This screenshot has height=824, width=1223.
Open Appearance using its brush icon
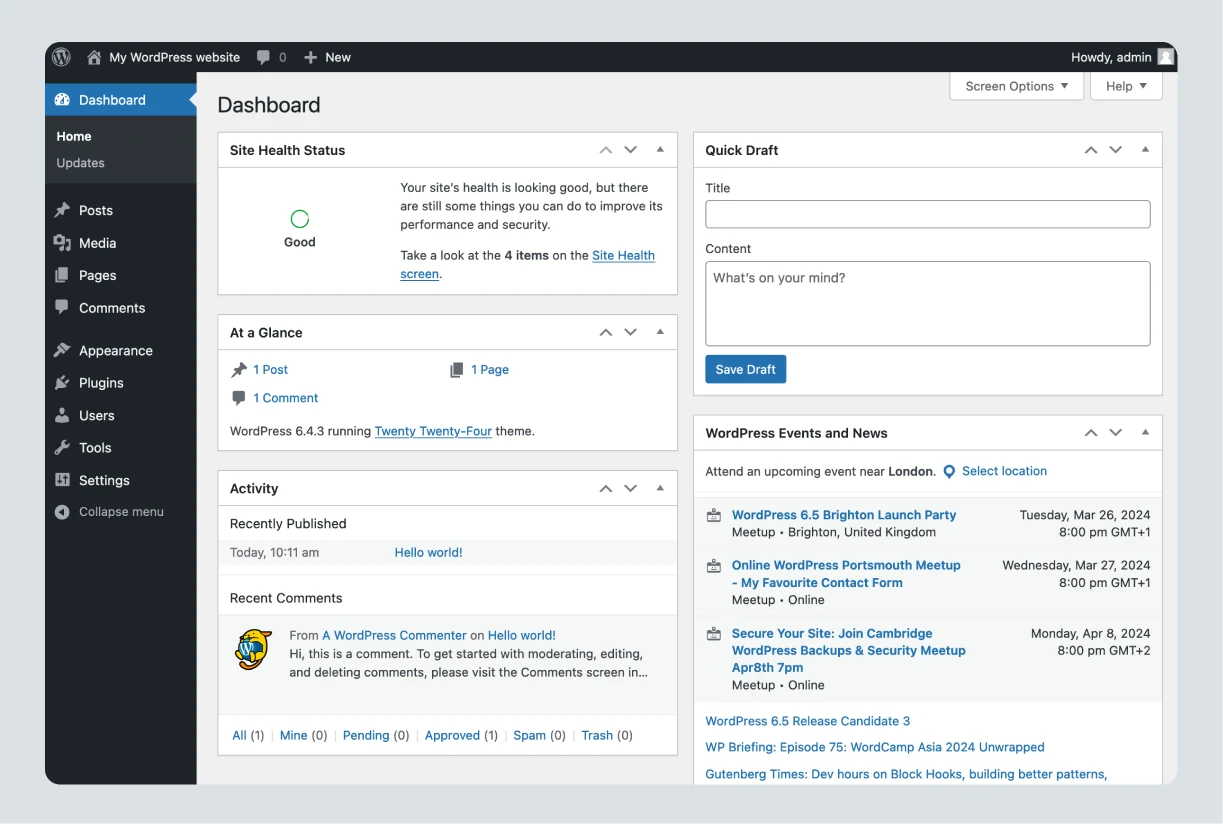click(63, 350)
